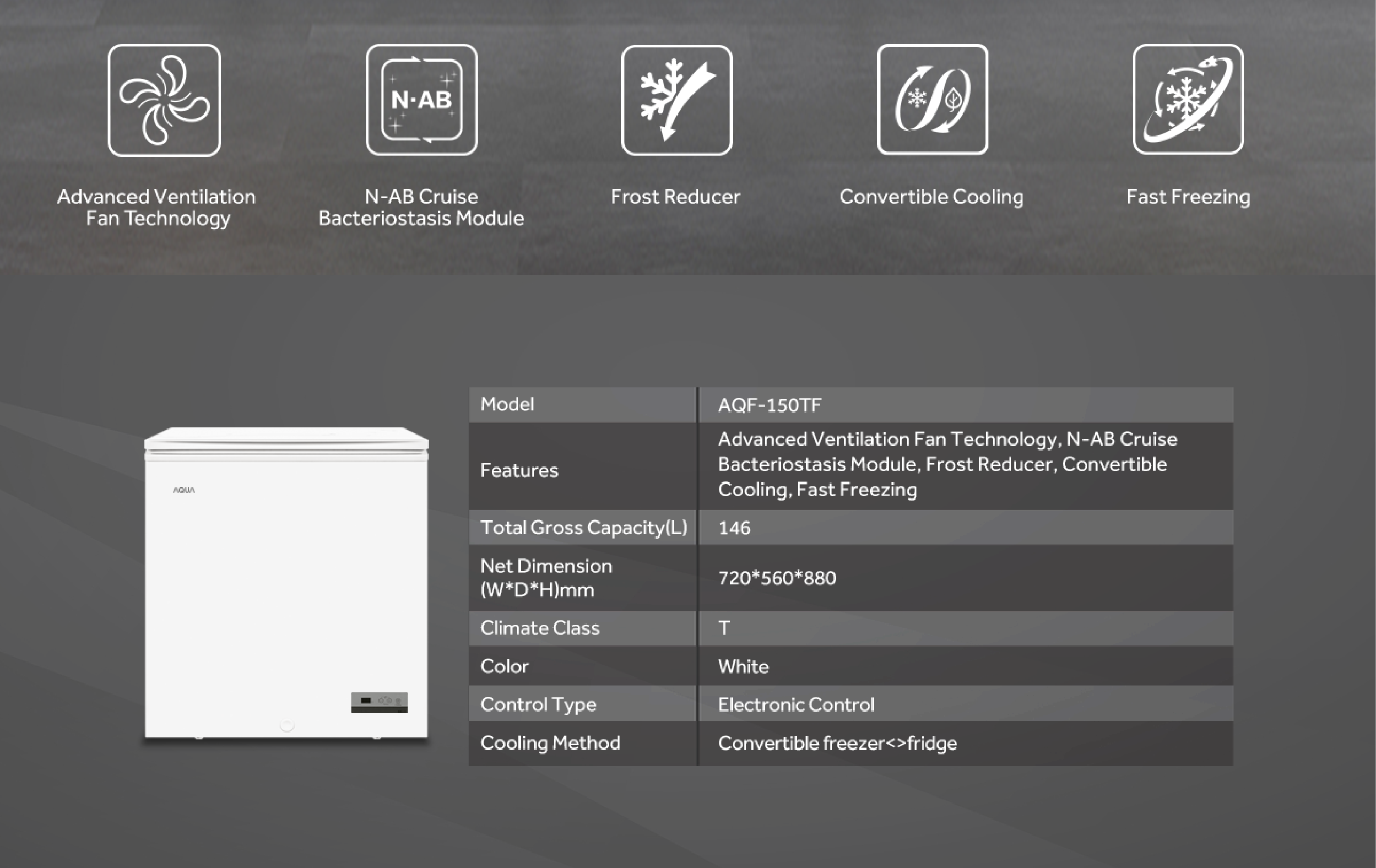1376x868 pixels.
Task: Click the Electronic Control value cell
Action: (795, 704)
